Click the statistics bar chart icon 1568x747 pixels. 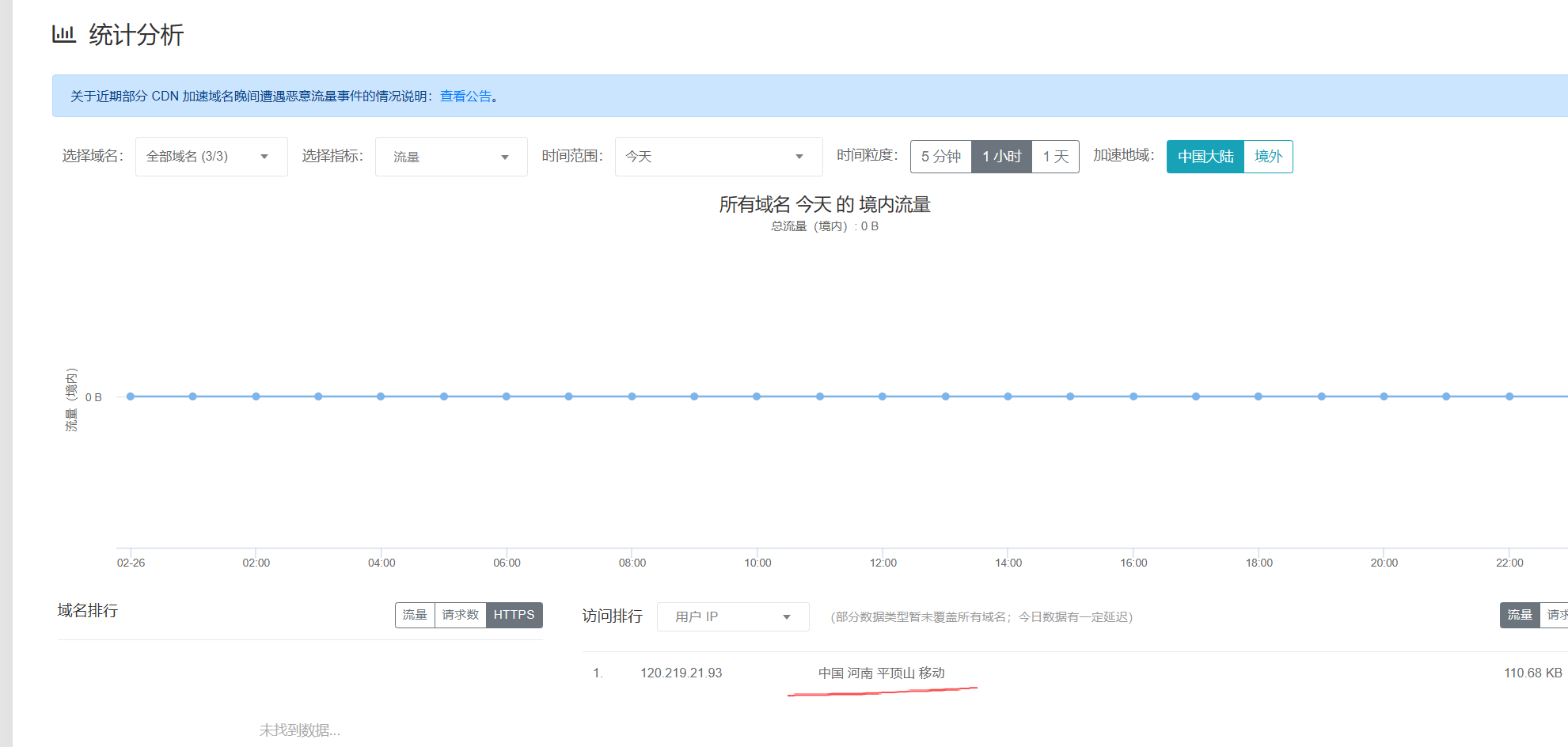(x=63, y=34)
